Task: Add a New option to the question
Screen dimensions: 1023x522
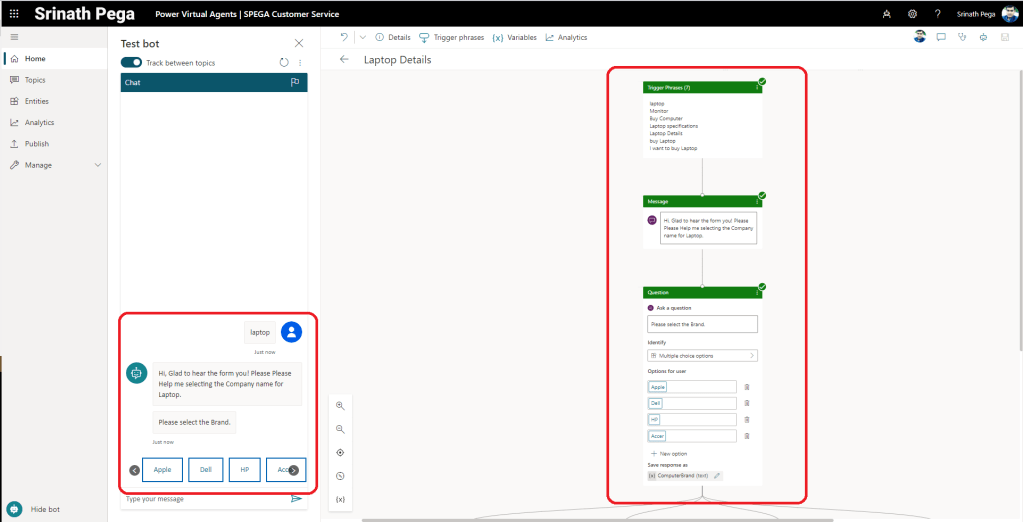Action: point(672,453)
